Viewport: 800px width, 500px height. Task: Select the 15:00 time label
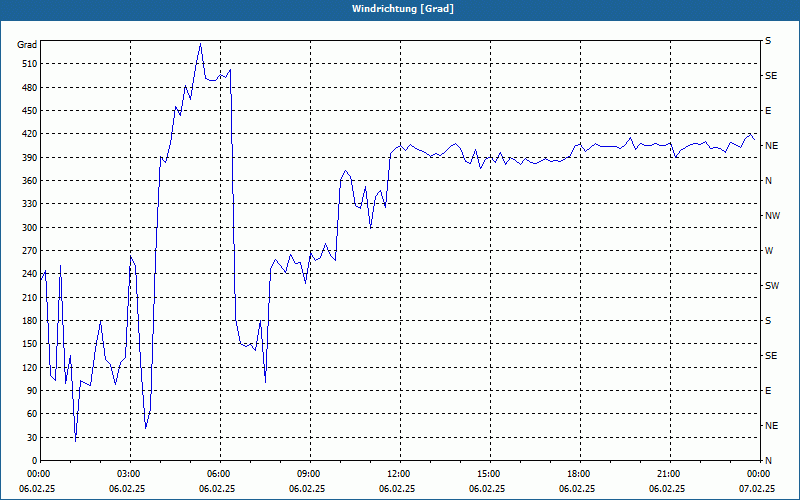(487, 474)
